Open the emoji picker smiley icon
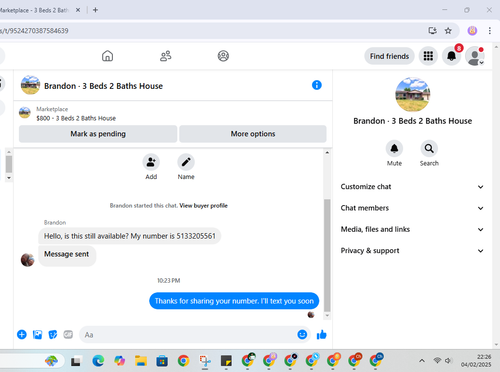This screenshot has width=500, height=372. coord(302,334)
